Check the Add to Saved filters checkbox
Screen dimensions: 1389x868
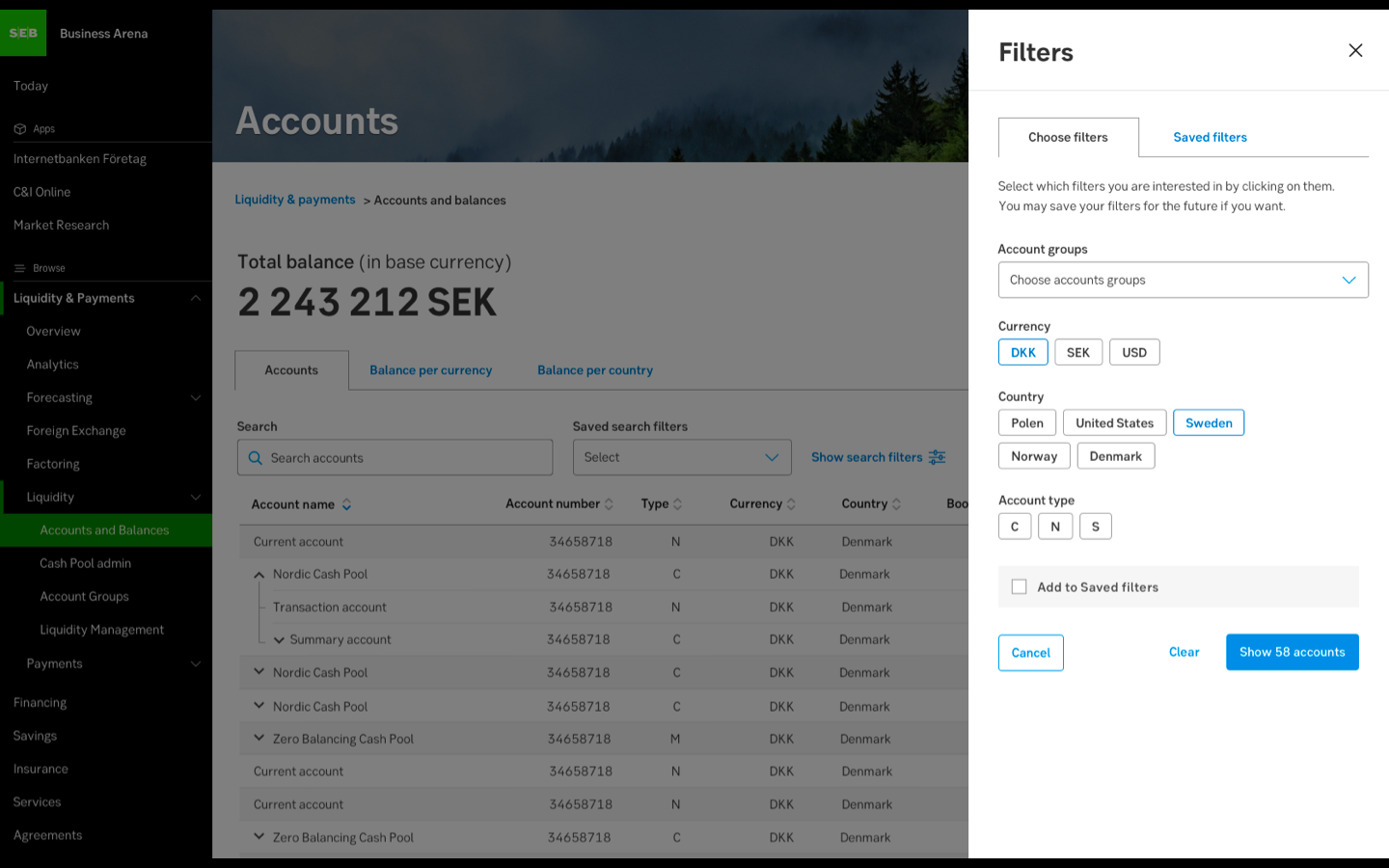(1019, 587)
